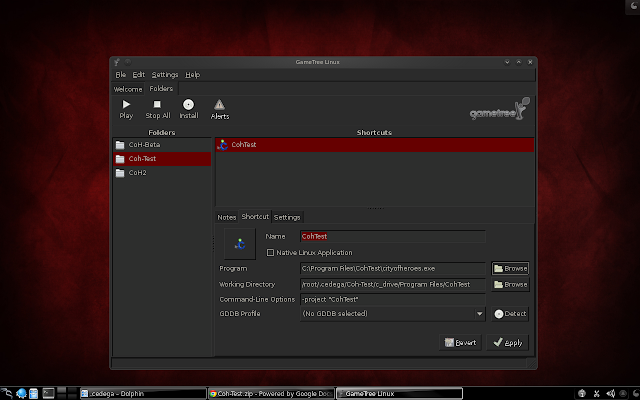Viewport: 640px width, 400px height.
Task: Click the Name input field
Action: tap(392, 236)
